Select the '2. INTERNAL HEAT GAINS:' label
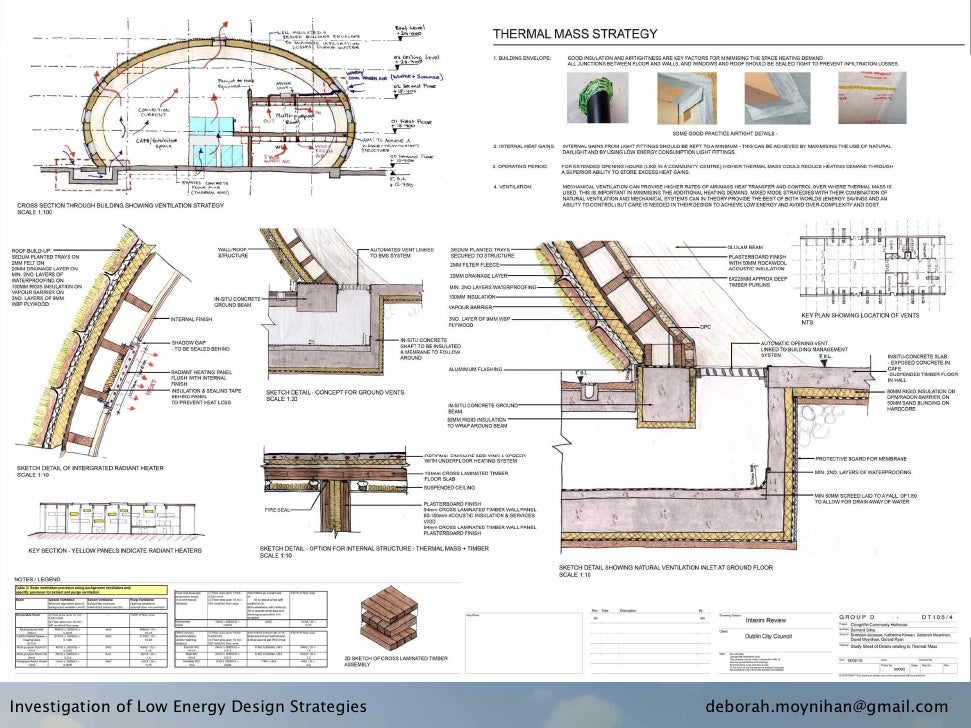The width and height of the screenshot is (971, 728). click(524, 147)
